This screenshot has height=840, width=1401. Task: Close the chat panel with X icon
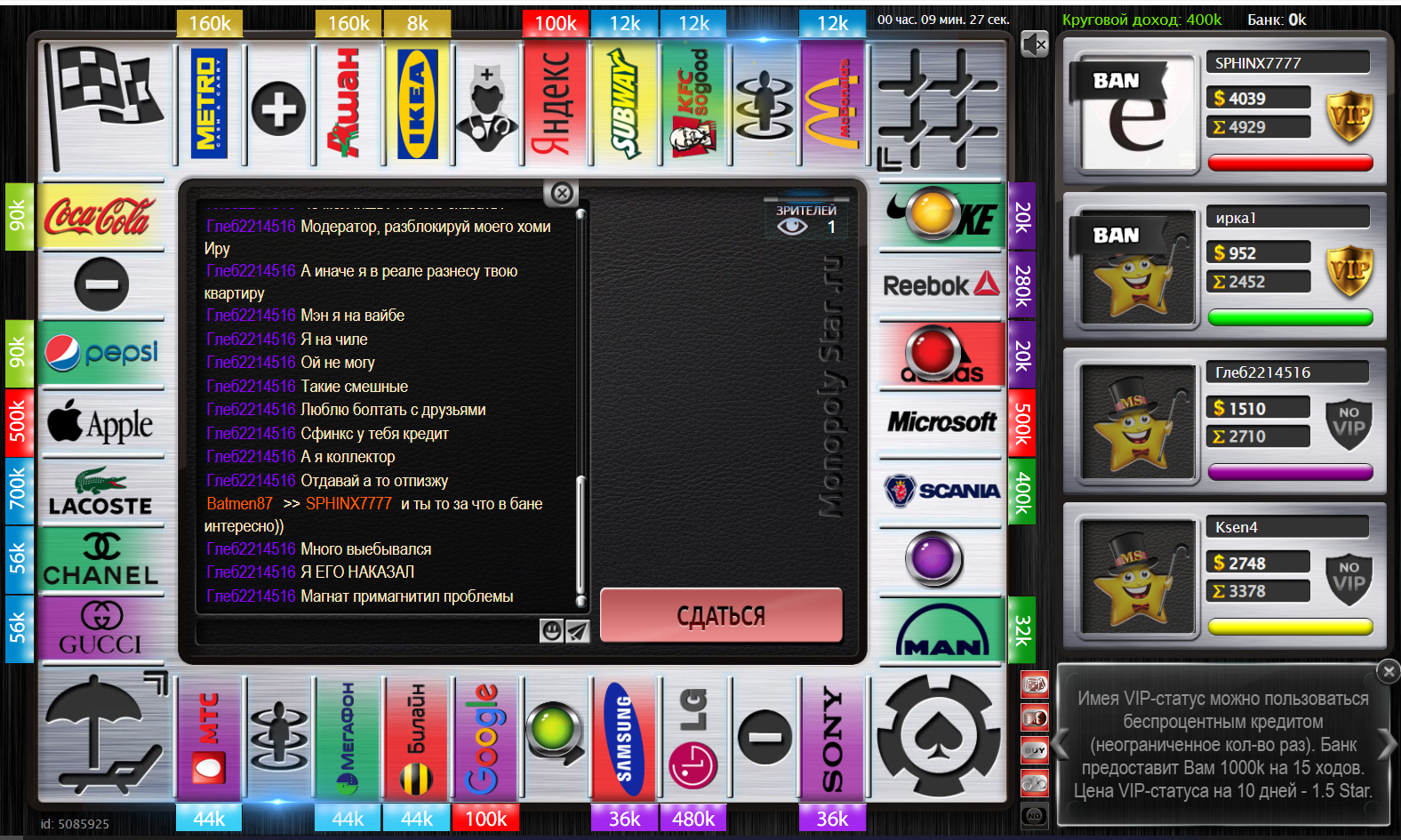point(562,193)
